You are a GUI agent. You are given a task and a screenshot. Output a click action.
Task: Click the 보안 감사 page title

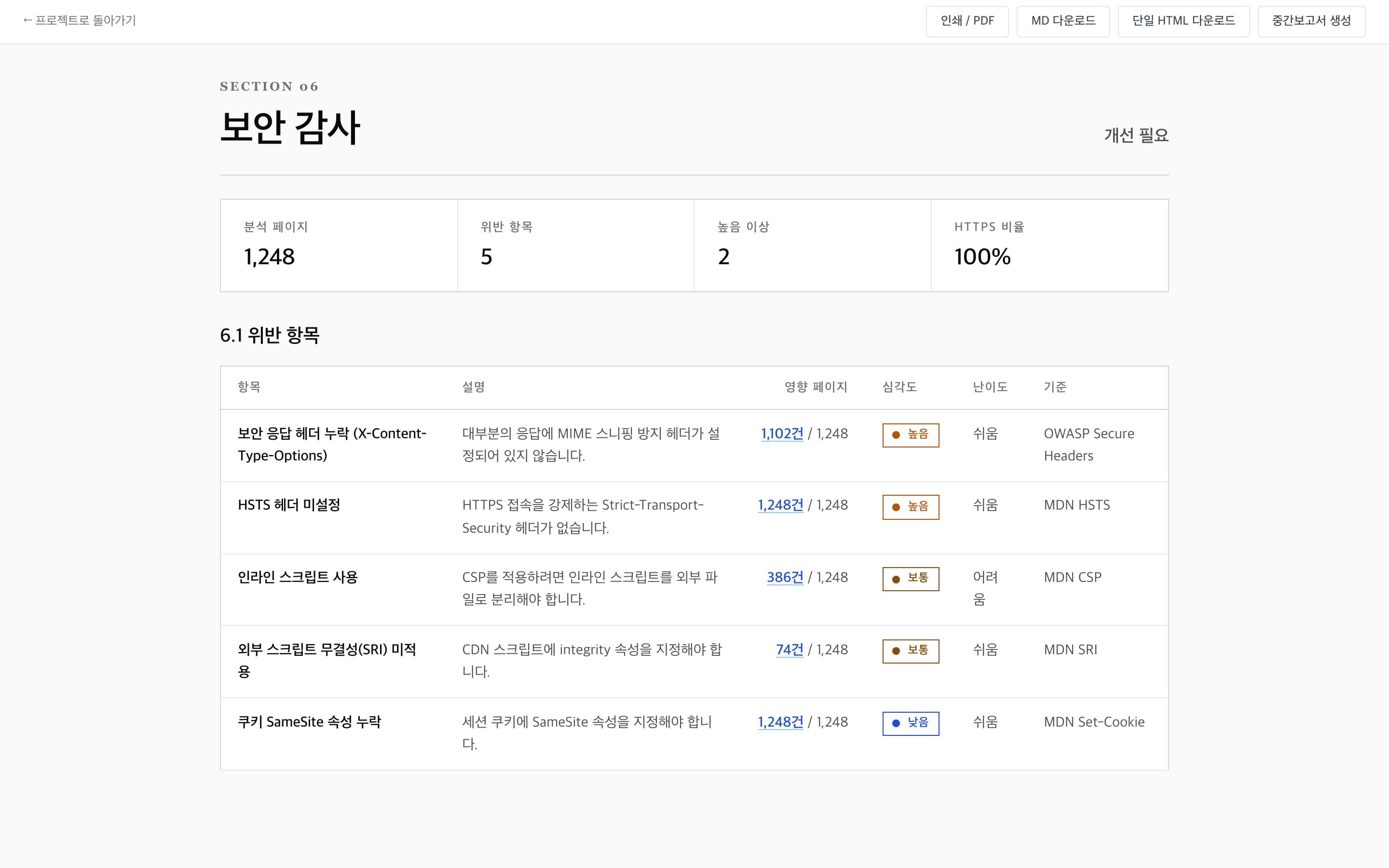point(290,127)
